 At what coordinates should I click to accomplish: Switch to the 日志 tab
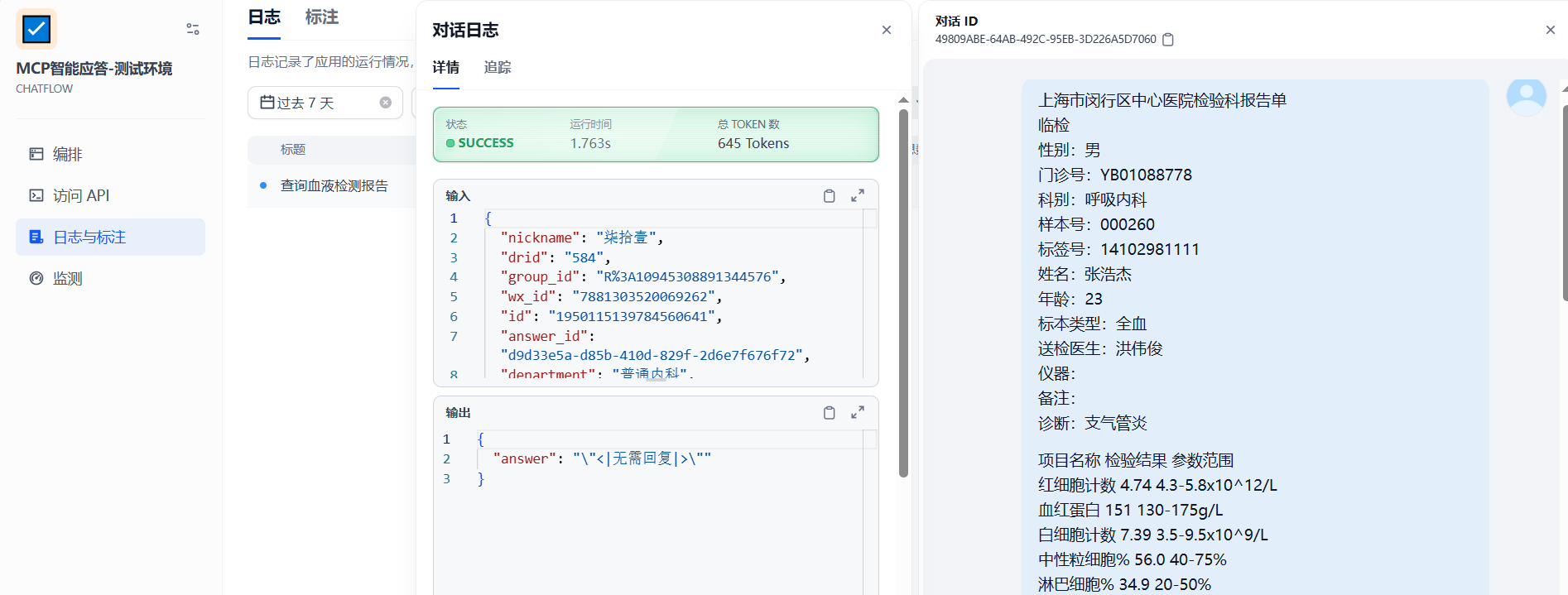[x=264, y=17]
